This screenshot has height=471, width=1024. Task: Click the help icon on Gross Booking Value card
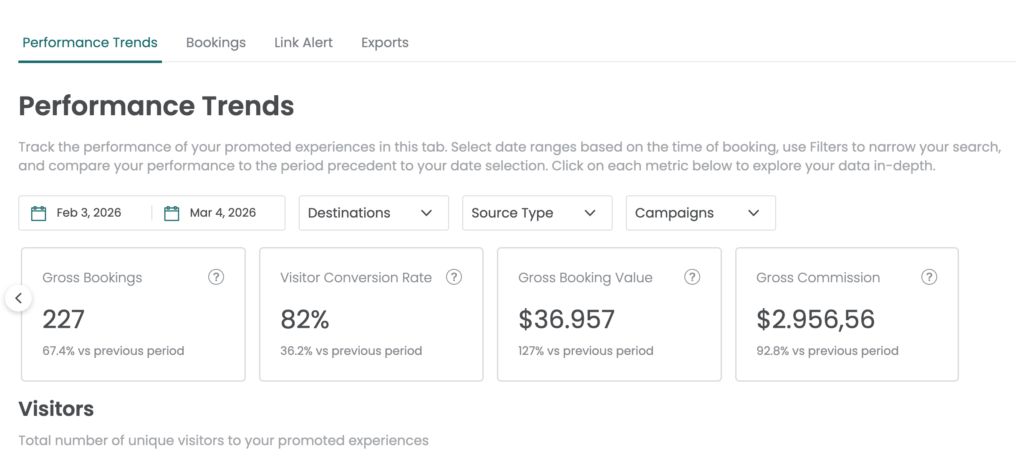pos(692,277)
